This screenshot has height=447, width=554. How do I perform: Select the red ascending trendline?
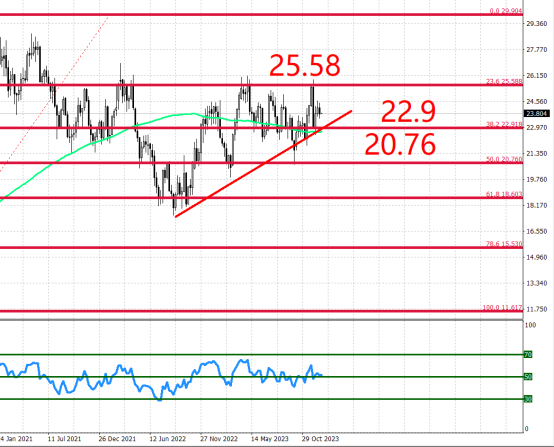coord(263,164)
